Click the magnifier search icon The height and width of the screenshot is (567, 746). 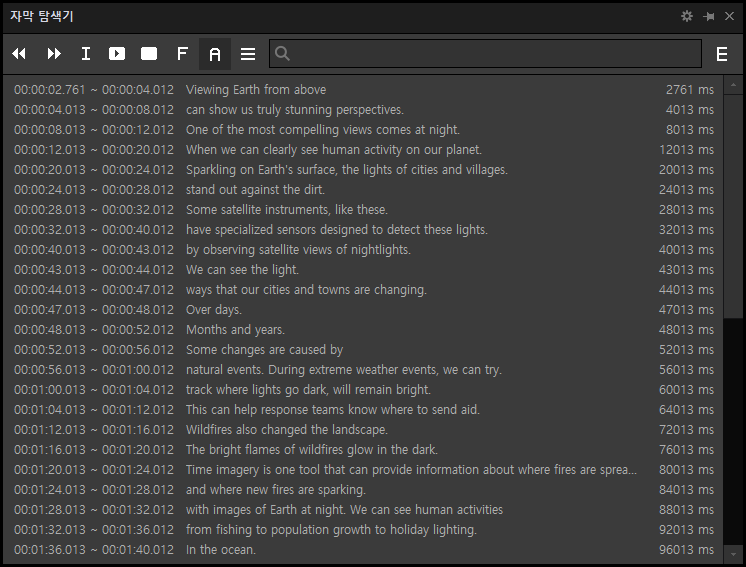click(282, 53)
